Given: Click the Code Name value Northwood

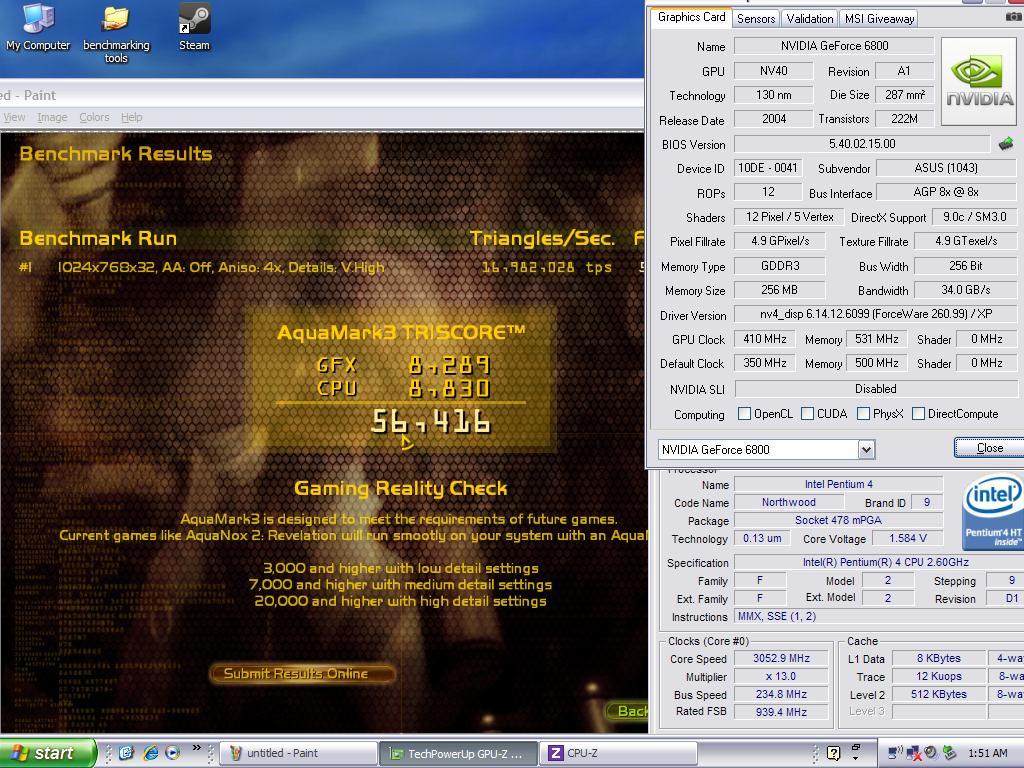Looking at the screenshot, I should coord(788,502).
